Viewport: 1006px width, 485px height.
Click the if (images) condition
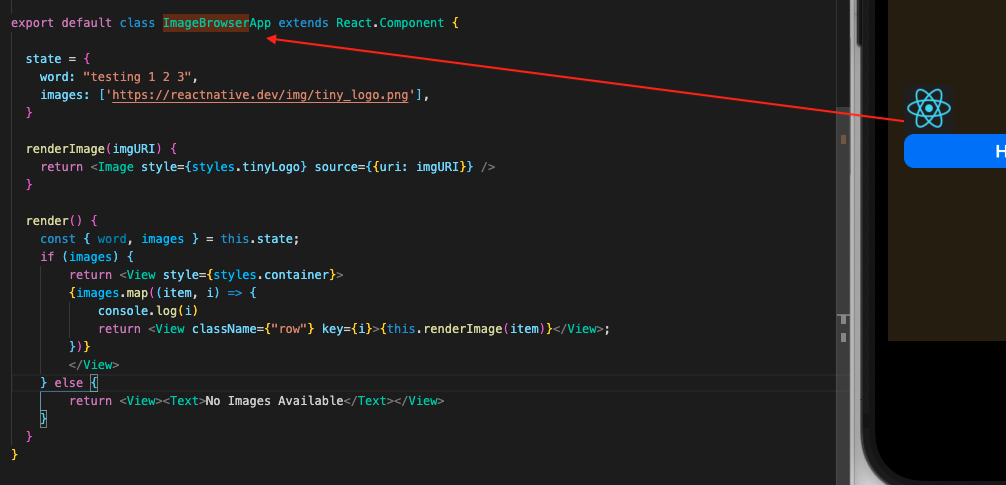(80, 257)
